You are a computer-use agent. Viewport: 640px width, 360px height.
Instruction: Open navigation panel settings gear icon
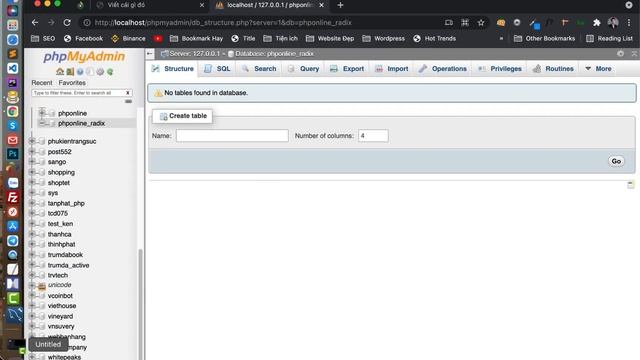click(100, 71)
